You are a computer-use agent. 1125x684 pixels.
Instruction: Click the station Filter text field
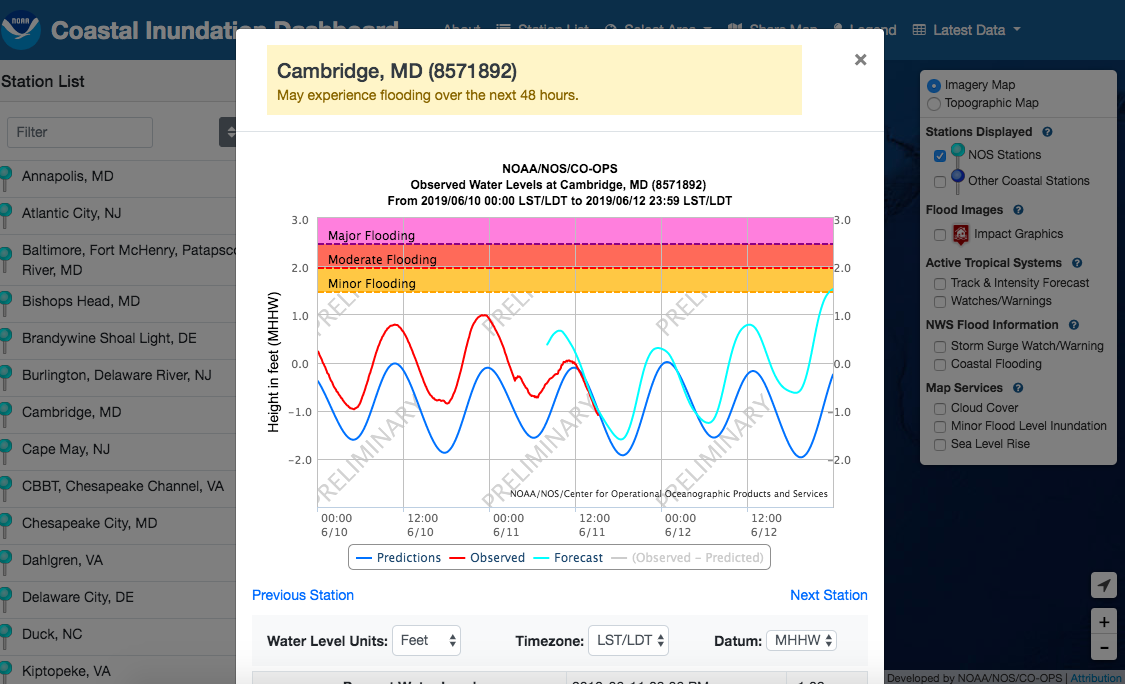[80, 132]
